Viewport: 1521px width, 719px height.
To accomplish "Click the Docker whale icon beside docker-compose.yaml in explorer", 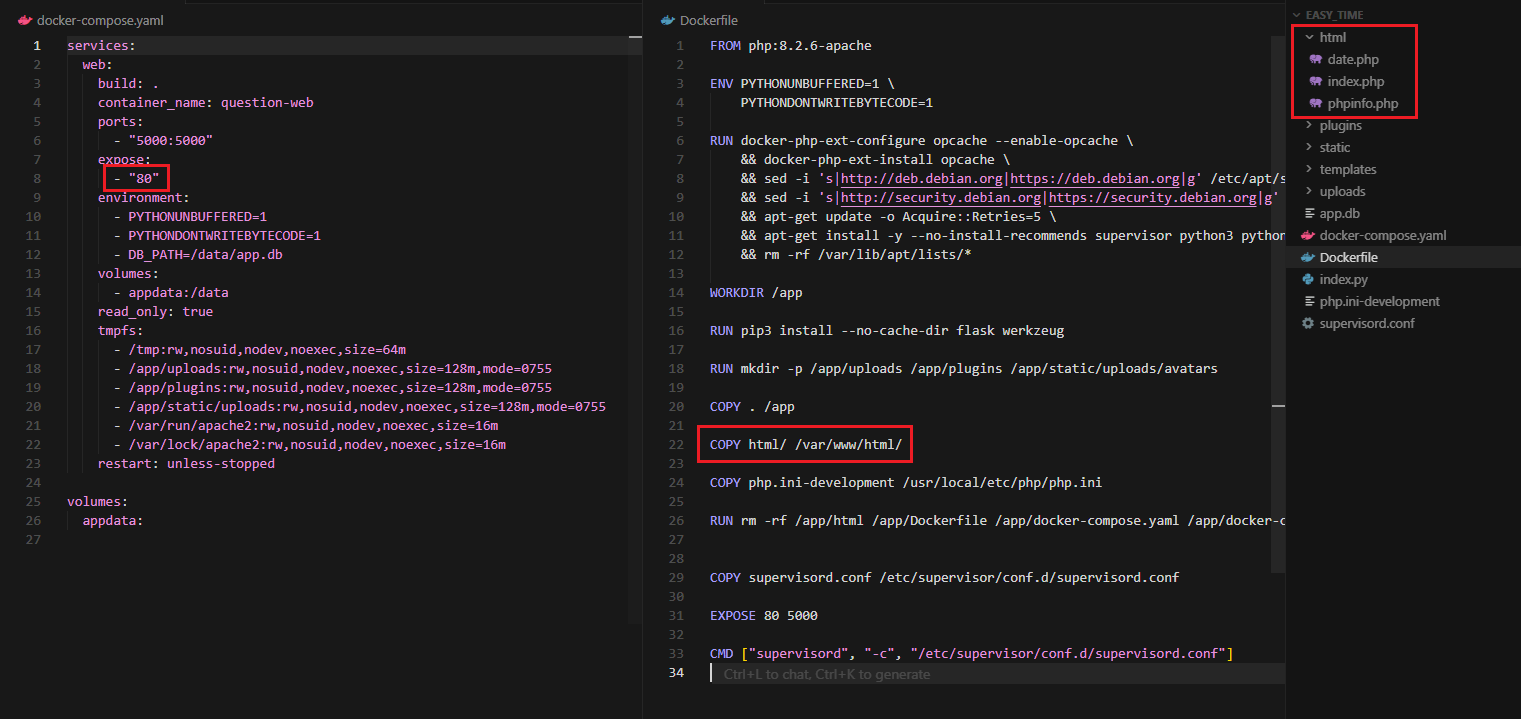I will click(x=1307, y=236).
